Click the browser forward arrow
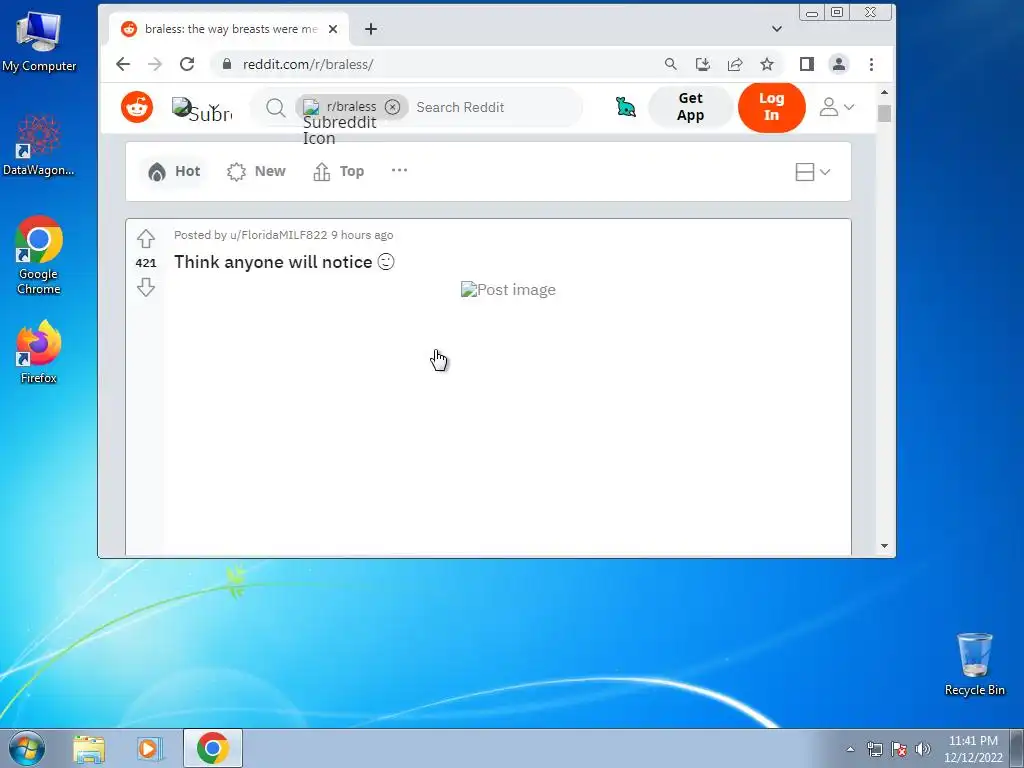The image size is (1024, 768). (x=155, y=64)
